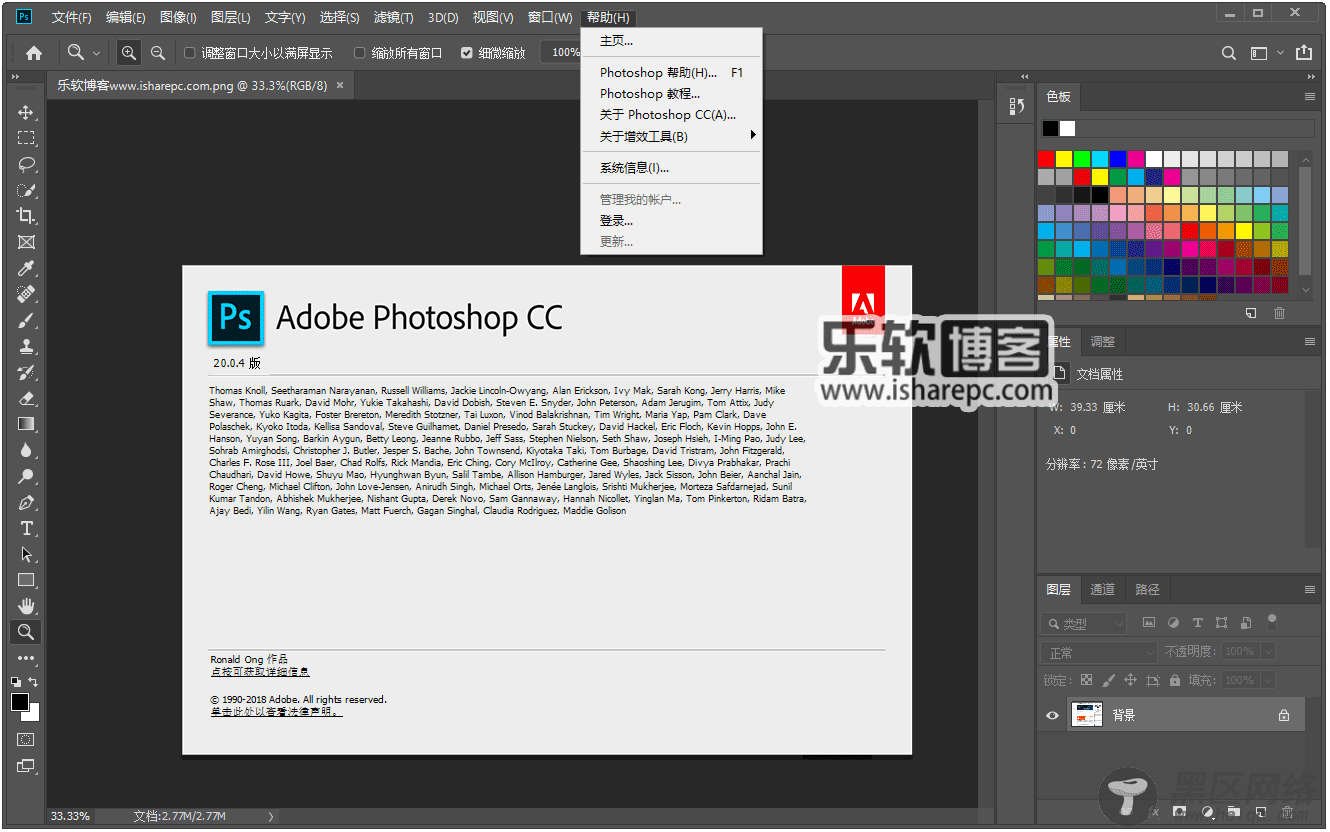Select the Eraser tool
The height and width of the screenshot is (832, 1330).
pyautogui.click(x=26, y=398)
